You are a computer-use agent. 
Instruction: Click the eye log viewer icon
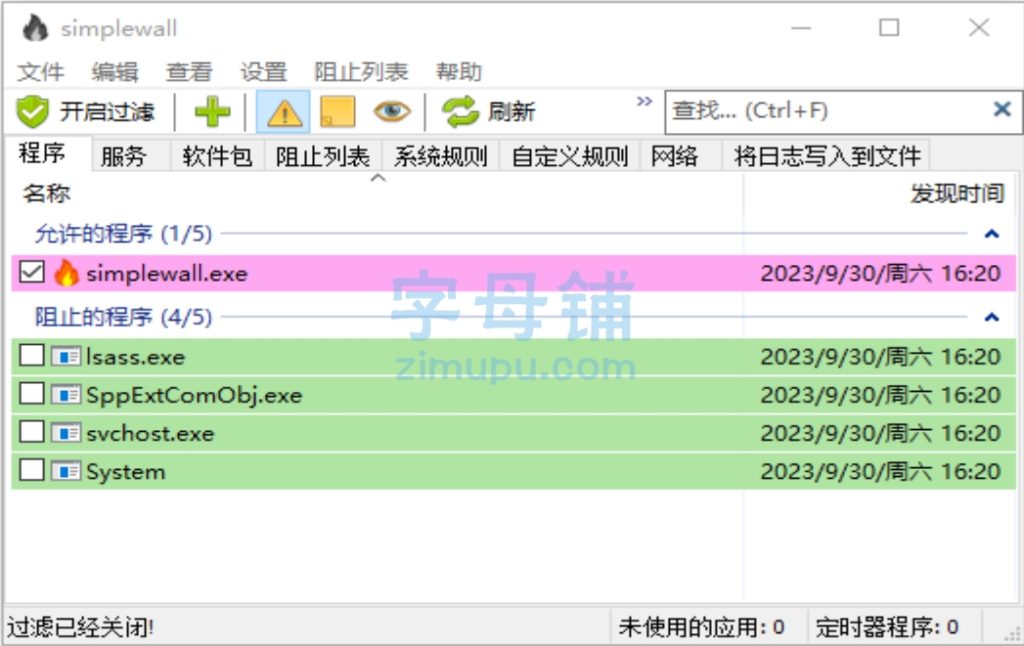click(x=392, y=112)
